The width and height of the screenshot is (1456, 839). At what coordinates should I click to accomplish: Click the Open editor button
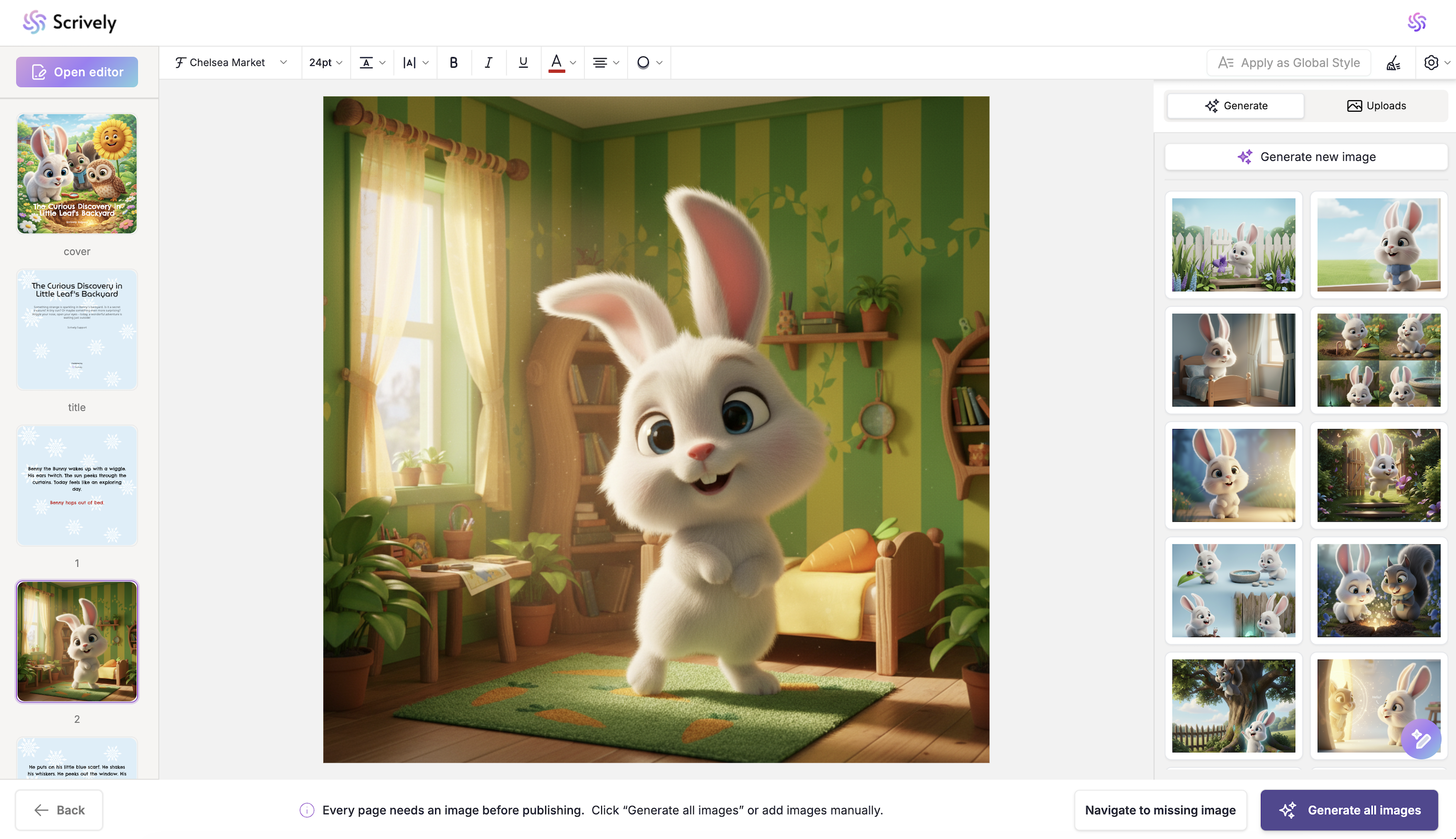(x=77, y=72)
